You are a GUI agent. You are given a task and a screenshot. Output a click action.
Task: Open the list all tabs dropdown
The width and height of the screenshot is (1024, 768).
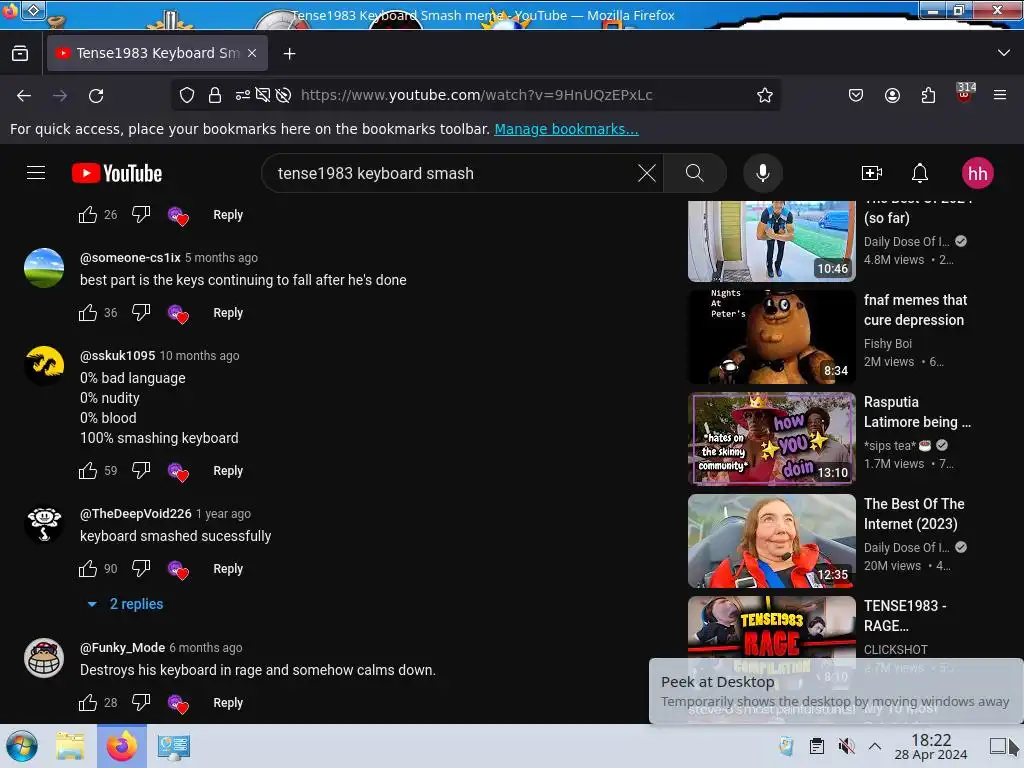point(1004,53)
